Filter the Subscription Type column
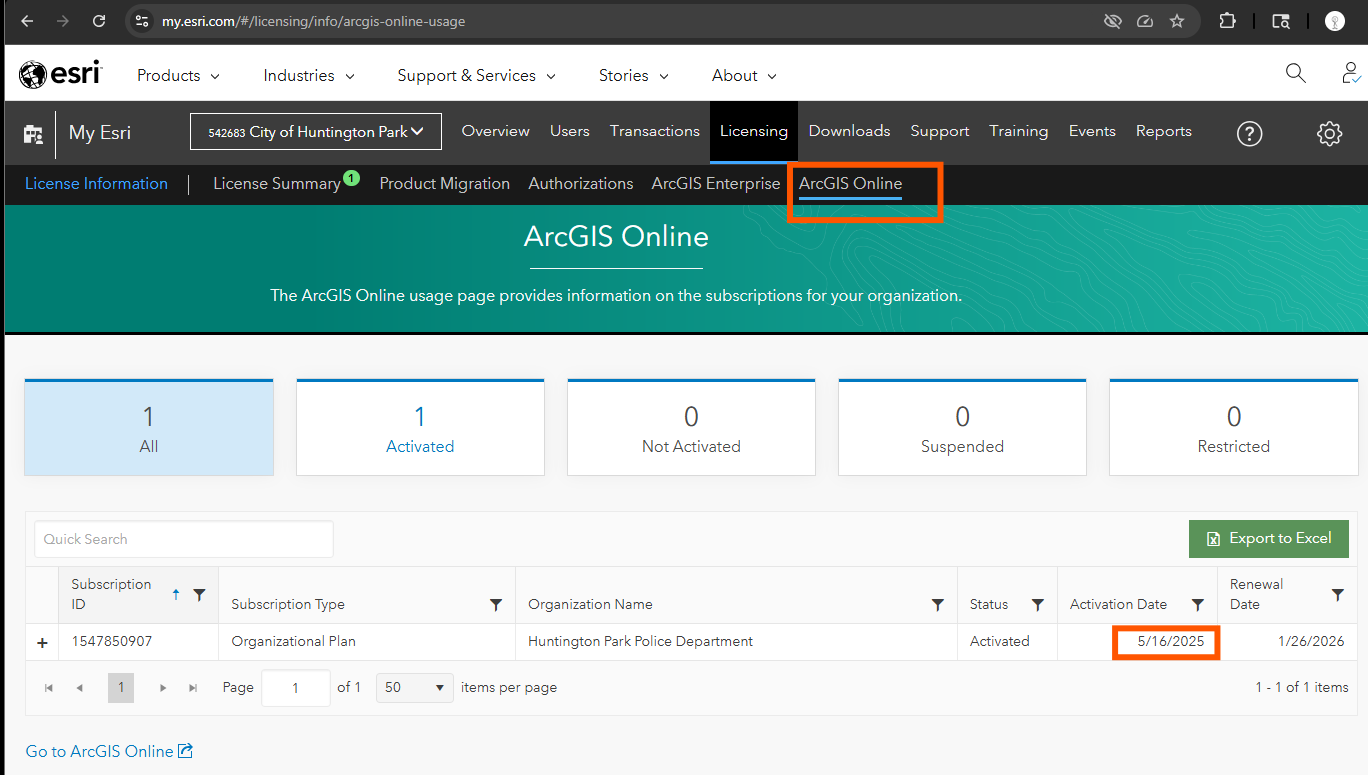 495,604
